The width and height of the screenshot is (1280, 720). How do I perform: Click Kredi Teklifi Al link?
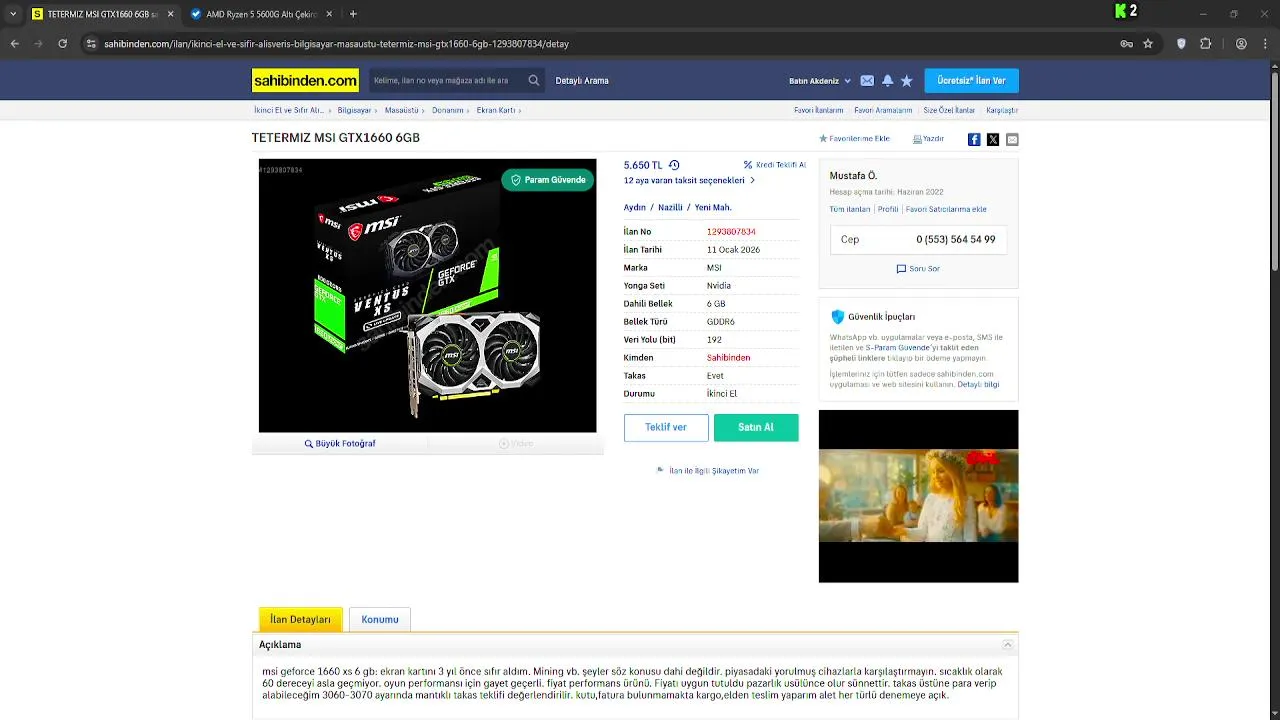tap(775, 165)
